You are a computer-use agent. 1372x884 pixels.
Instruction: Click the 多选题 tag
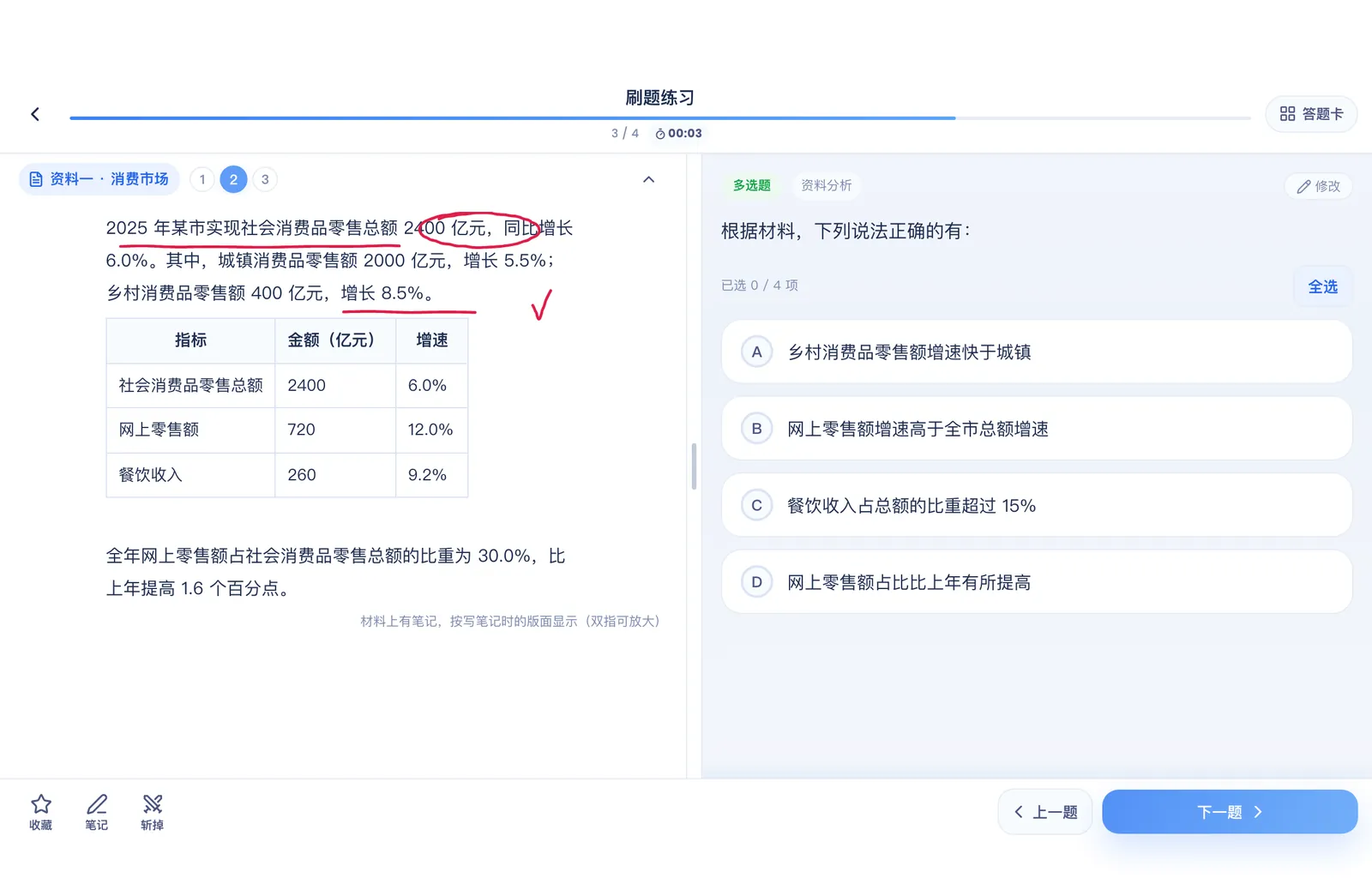(752, 185)
